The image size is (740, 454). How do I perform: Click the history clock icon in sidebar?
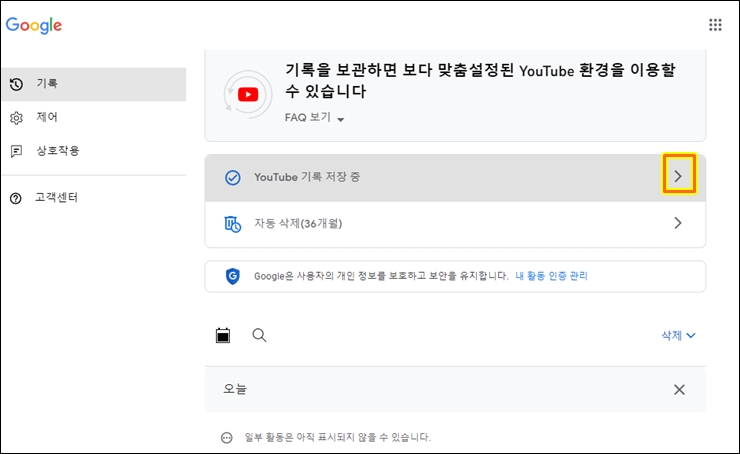click(16, 84)
